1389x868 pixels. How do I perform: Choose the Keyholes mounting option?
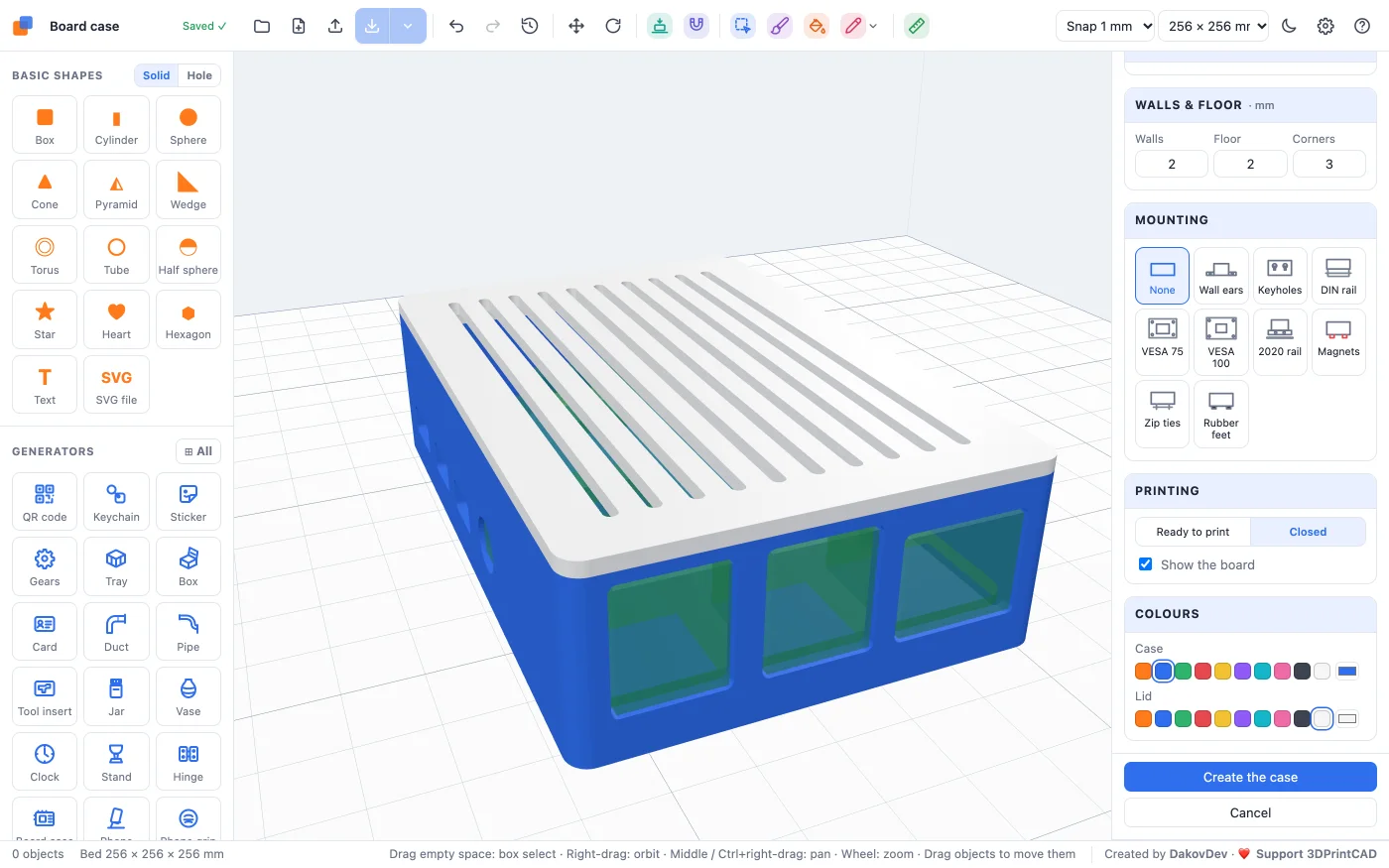(x=1280, y=276)
